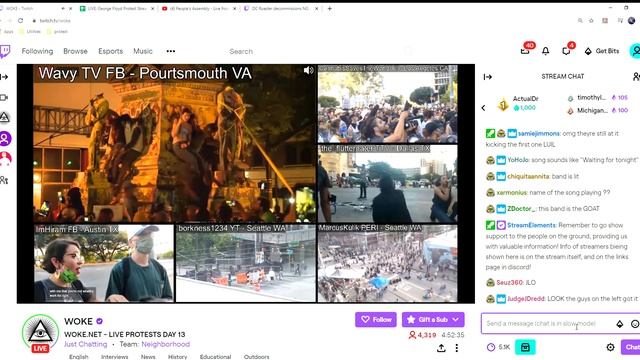Click the borkness1234 YT Seattle WA feed

pyautogui.click(x=245, y=263)
